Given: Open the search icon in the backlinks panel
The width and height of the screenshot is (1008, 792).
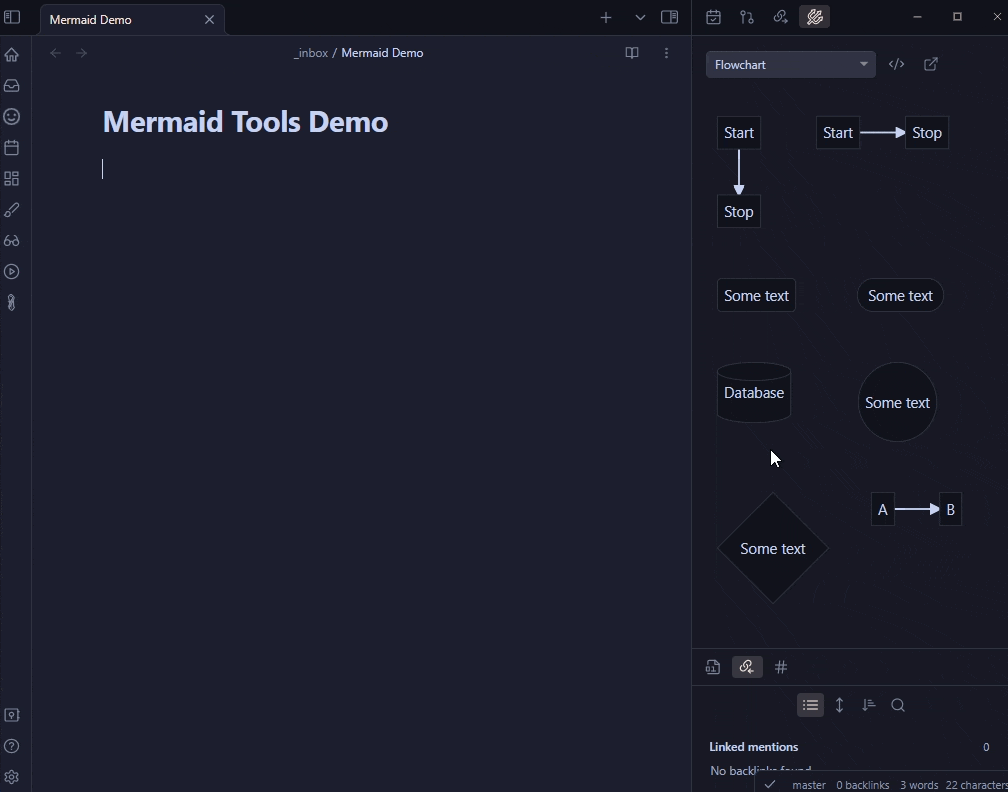Looking at the screenshot, I should click(897, 705).
